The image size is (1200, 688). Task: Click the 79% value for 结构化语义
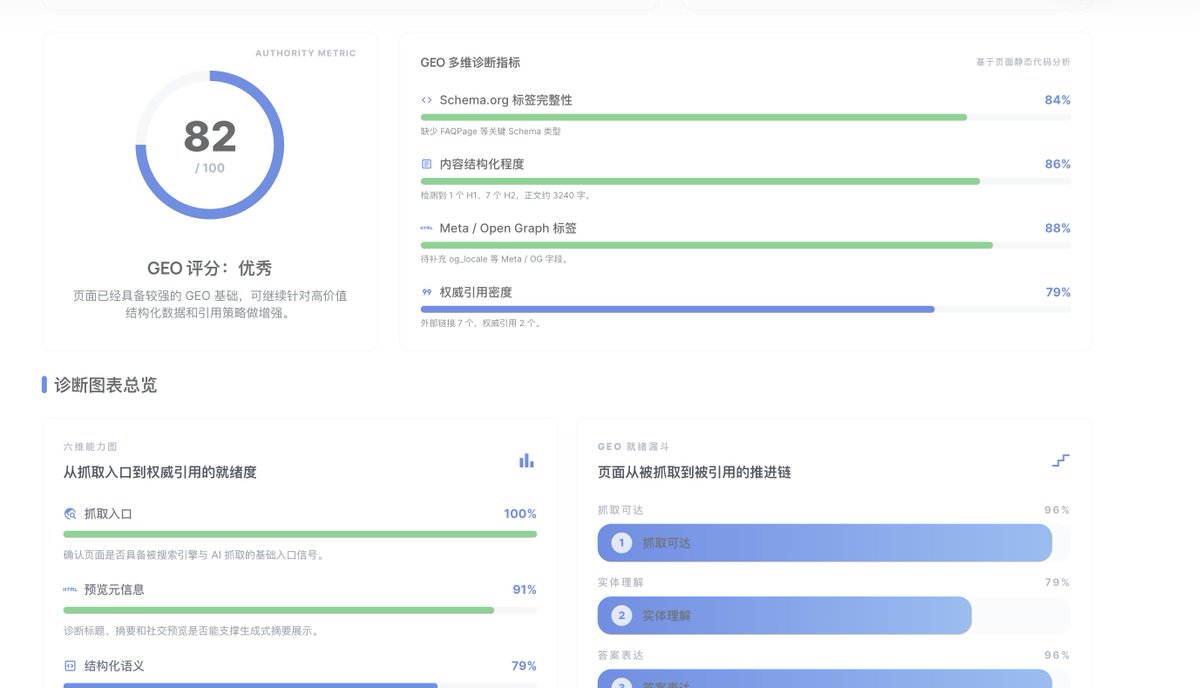click(x=524, y=666)
